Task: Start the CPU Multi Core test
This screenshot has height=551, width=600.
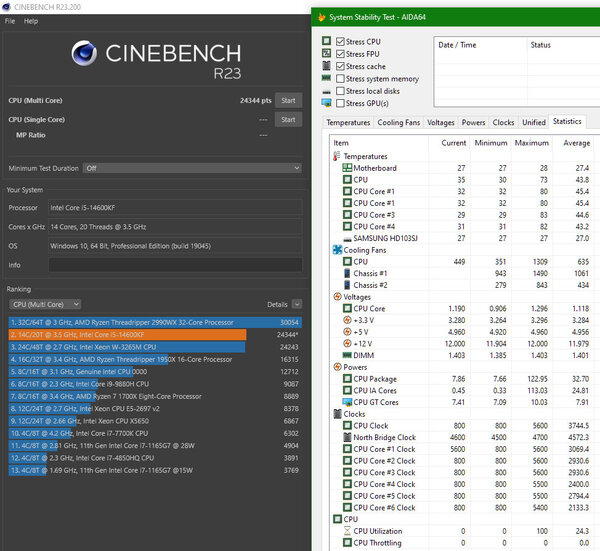Action: (288, 100)
